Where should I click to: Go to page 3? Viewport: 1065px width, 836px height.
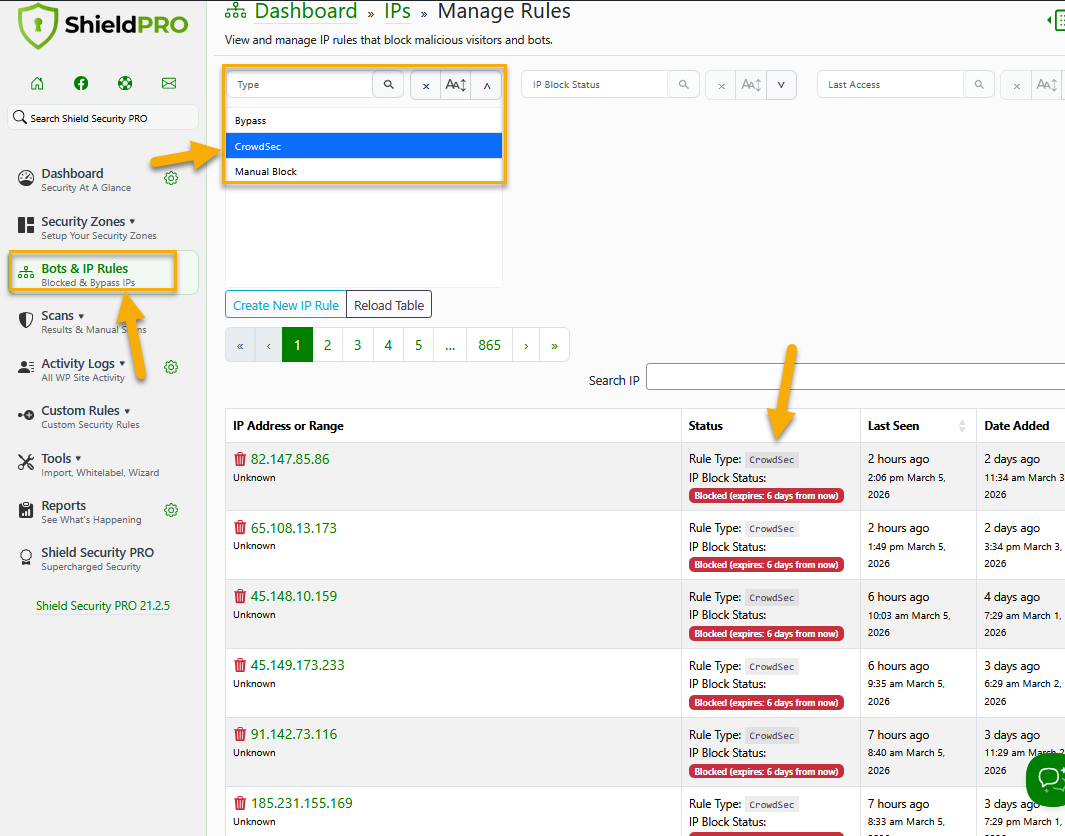coord(358,345)
